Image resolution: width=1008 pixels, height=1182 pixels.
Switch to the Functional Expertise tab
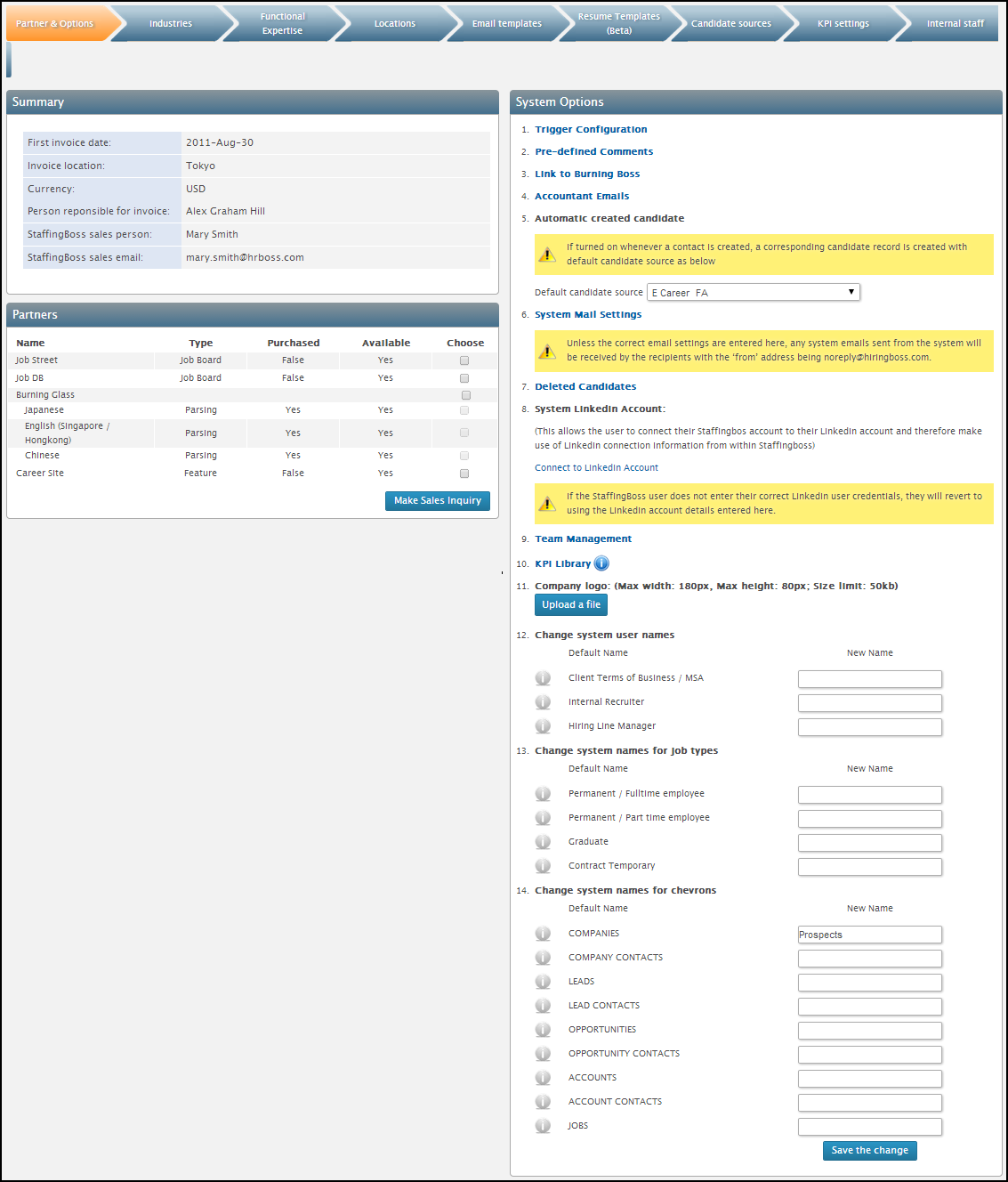click(x=282, y=23)
